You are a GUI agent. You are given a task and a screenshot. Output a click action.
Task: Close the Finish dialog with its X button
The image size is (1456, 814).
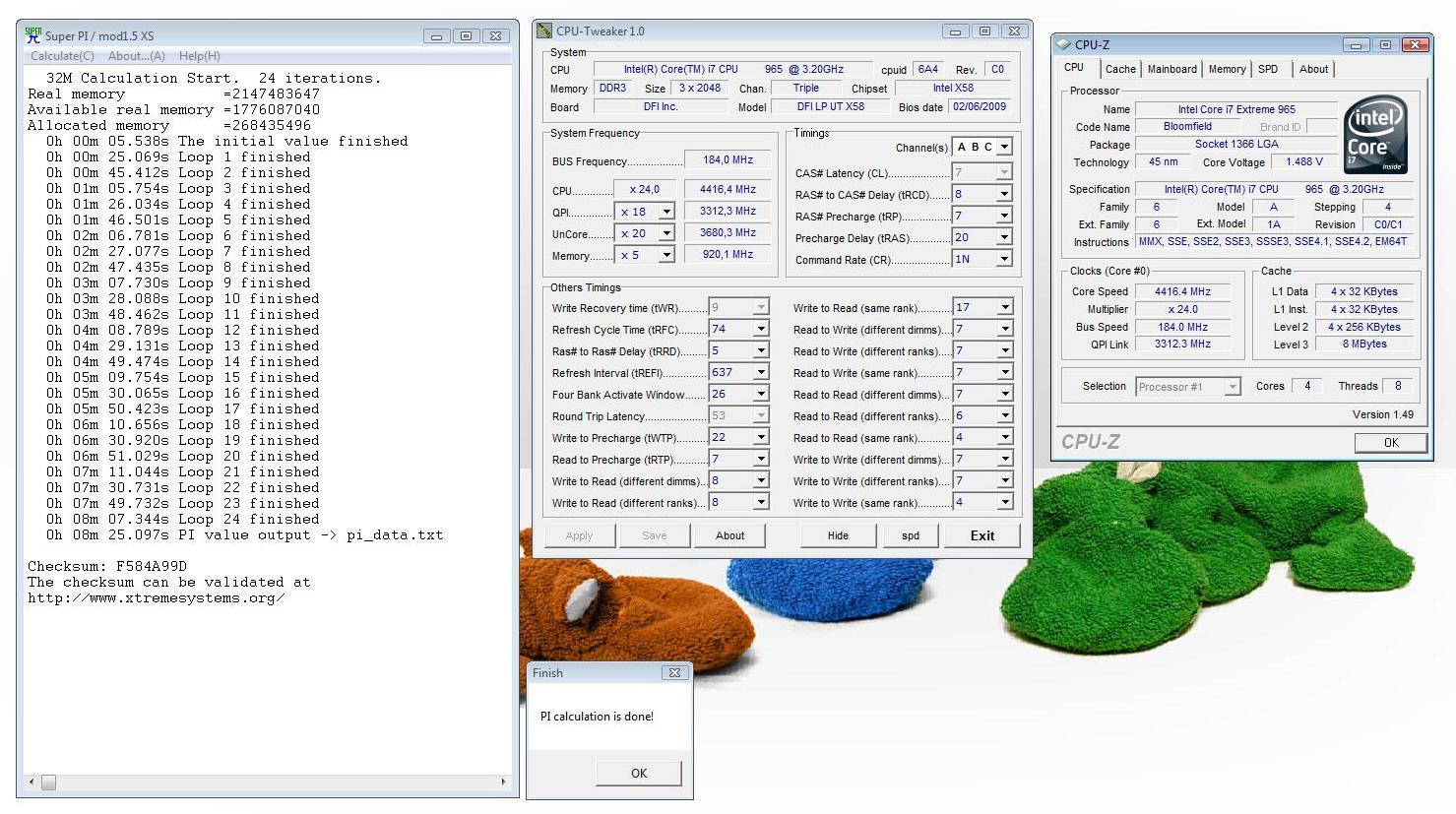pyautogui.click(x=674, y=673)
